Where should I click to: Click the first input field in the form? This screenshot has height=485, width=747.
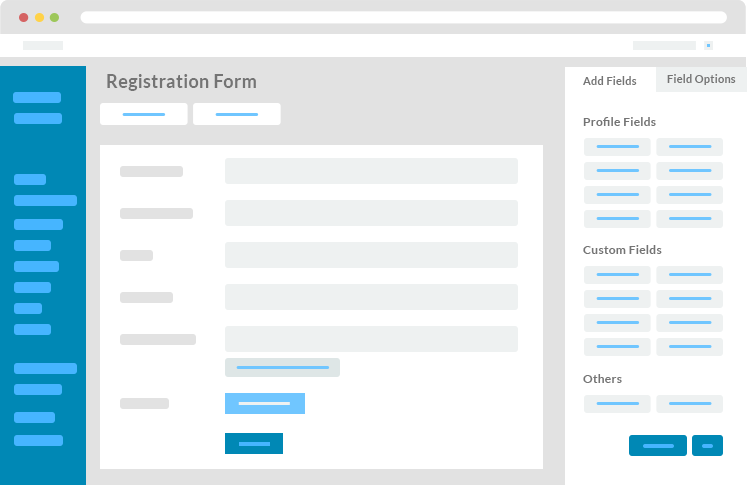pyautogui.click(x=371, y=171)
